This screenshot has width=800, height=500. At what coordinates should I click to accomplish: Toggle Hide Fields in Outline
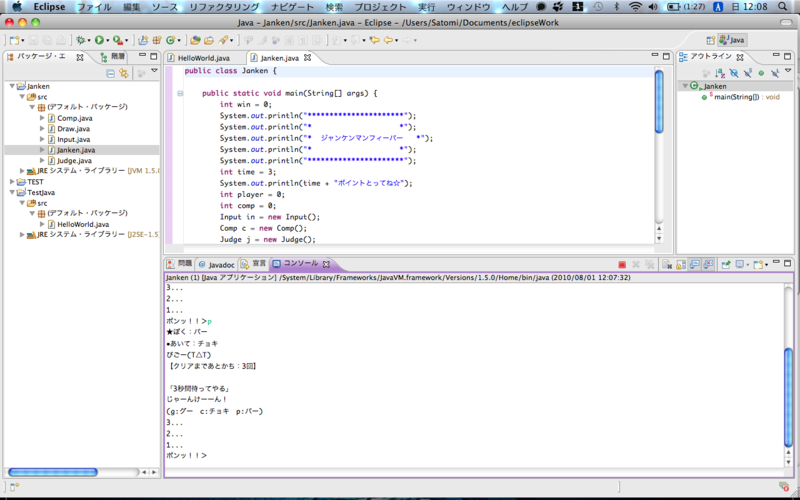tap(734, 73)
